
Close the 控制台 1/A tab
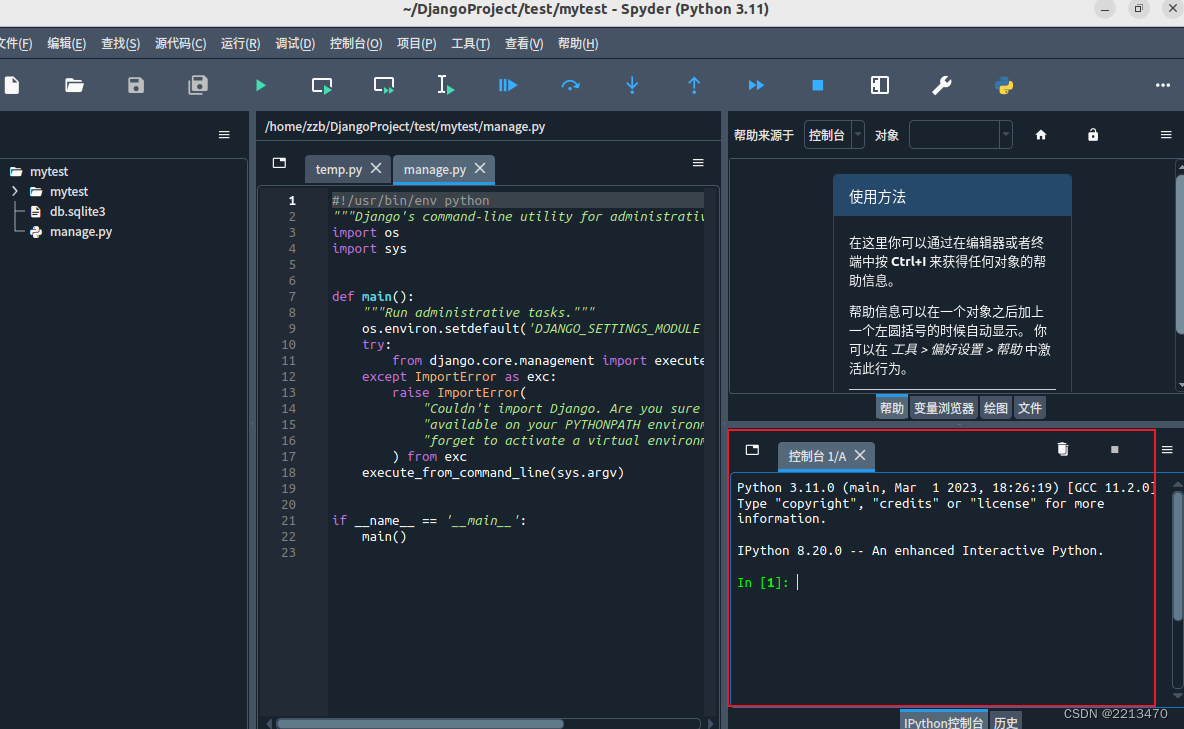point(860,456)
